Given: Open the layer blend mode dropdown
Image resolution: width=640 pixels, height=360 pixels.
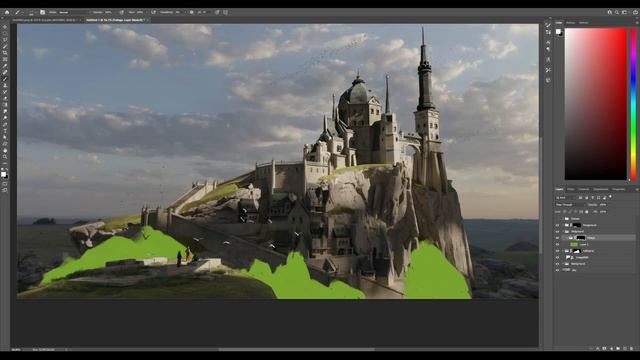Looking at the screenshot, I should point(571,205).
